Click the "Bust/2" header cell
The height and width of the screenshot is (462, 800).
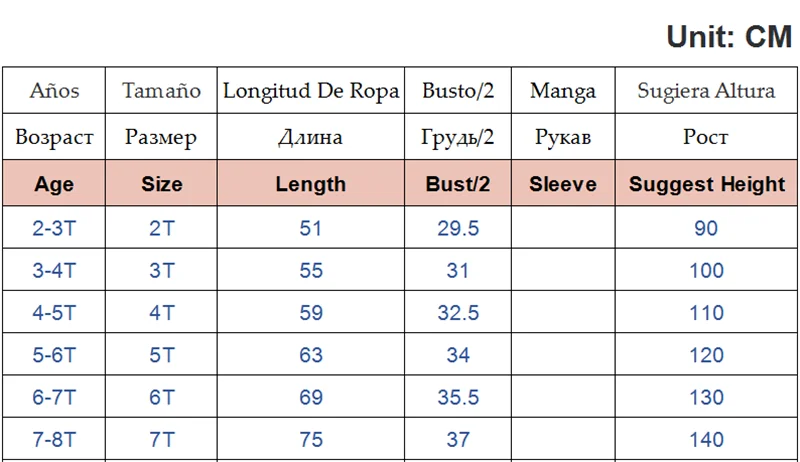[458, 184]
